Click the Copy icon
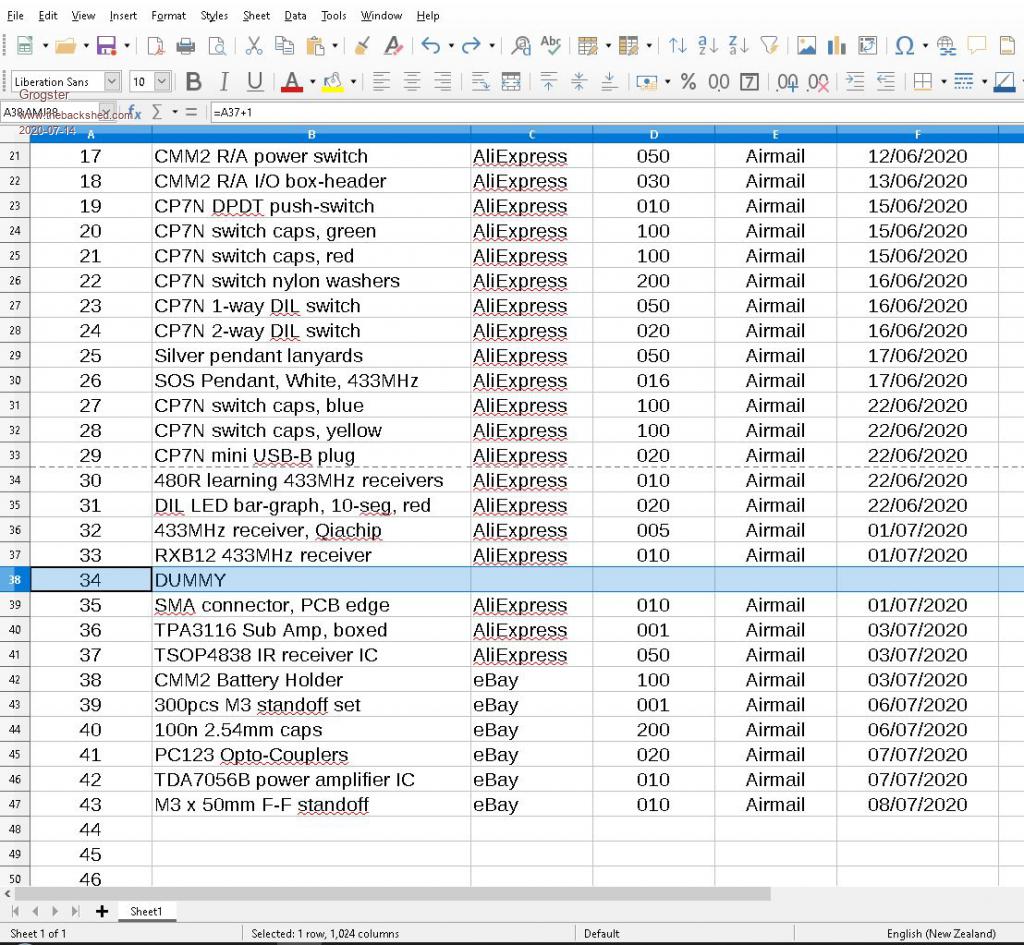The width and height of the screenshot is (1024, 945). tap(284, 46)
